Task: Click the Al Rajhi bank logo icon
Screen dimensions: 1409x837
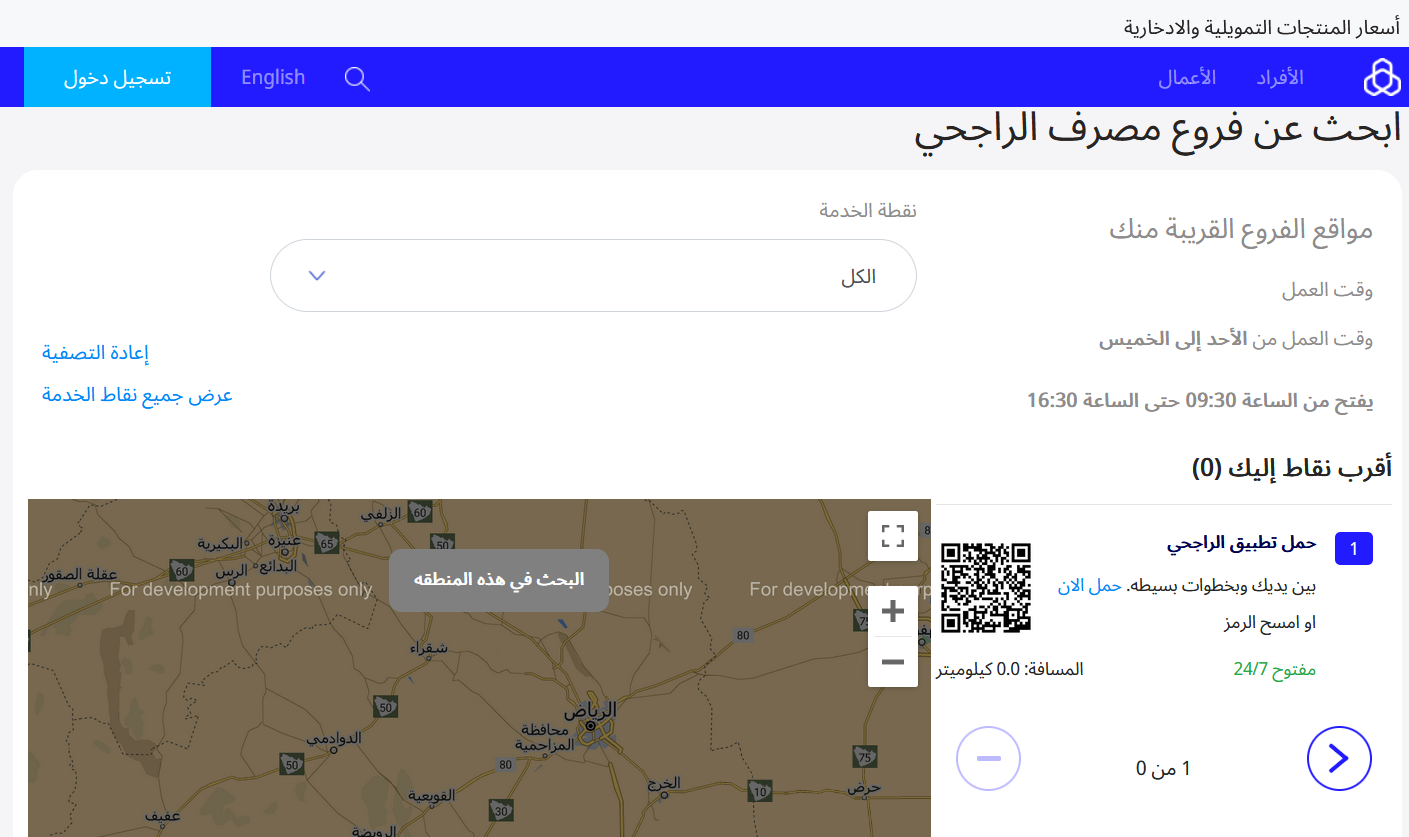Action: 1383,77
